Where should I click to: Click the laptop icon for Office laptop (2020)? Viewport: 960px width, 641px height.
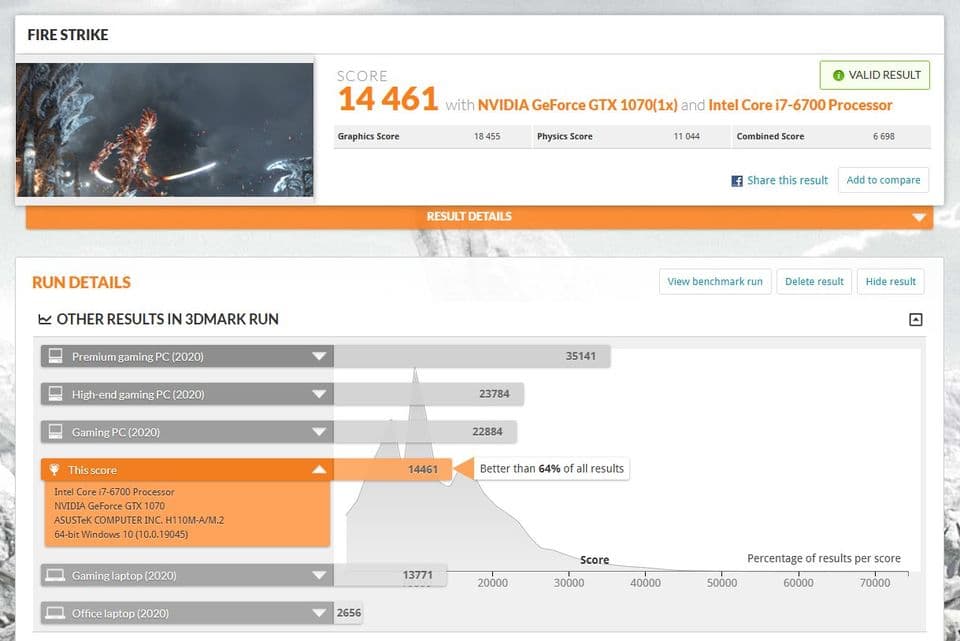pyautogui.click(x=56, y=613)
